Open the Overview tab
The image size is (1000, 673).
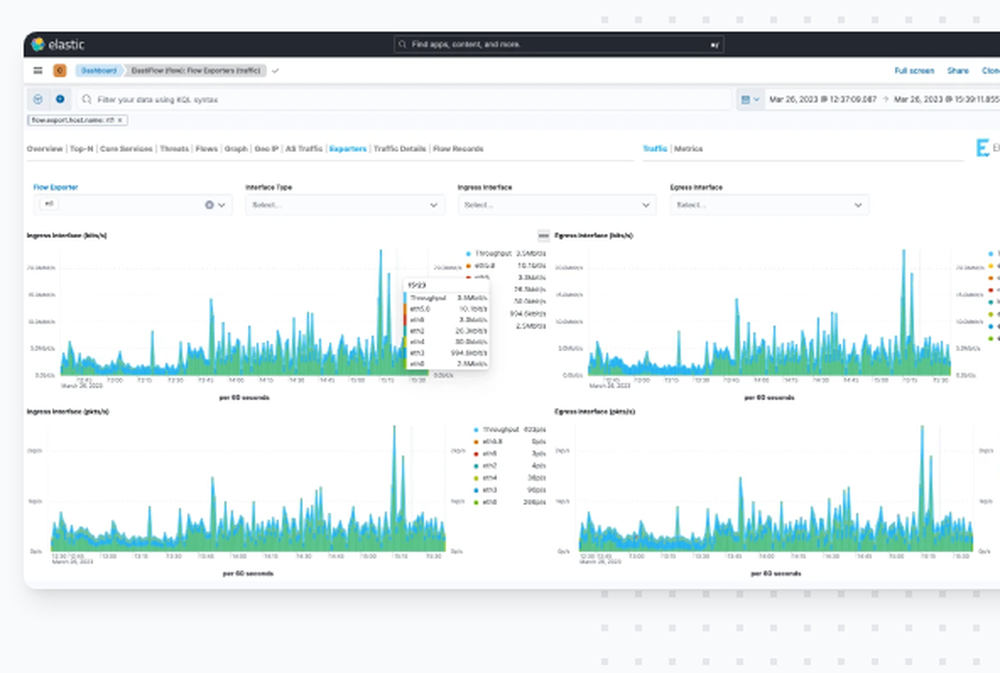tap(45, 149)
